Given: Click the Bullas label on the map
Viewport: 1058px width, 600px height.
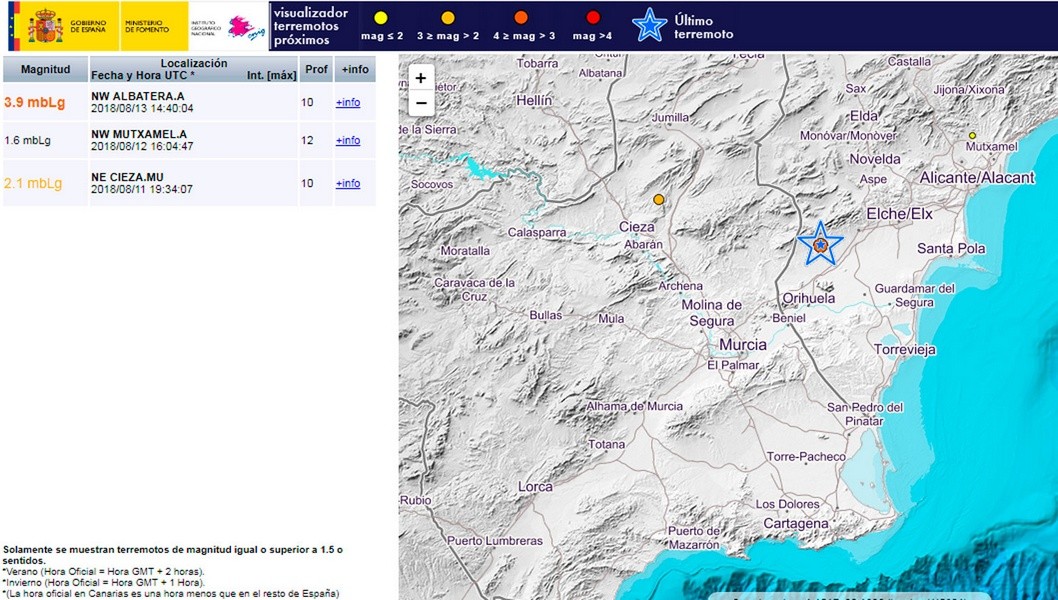Looking at the screenshot, I should [x=545, y=315].
